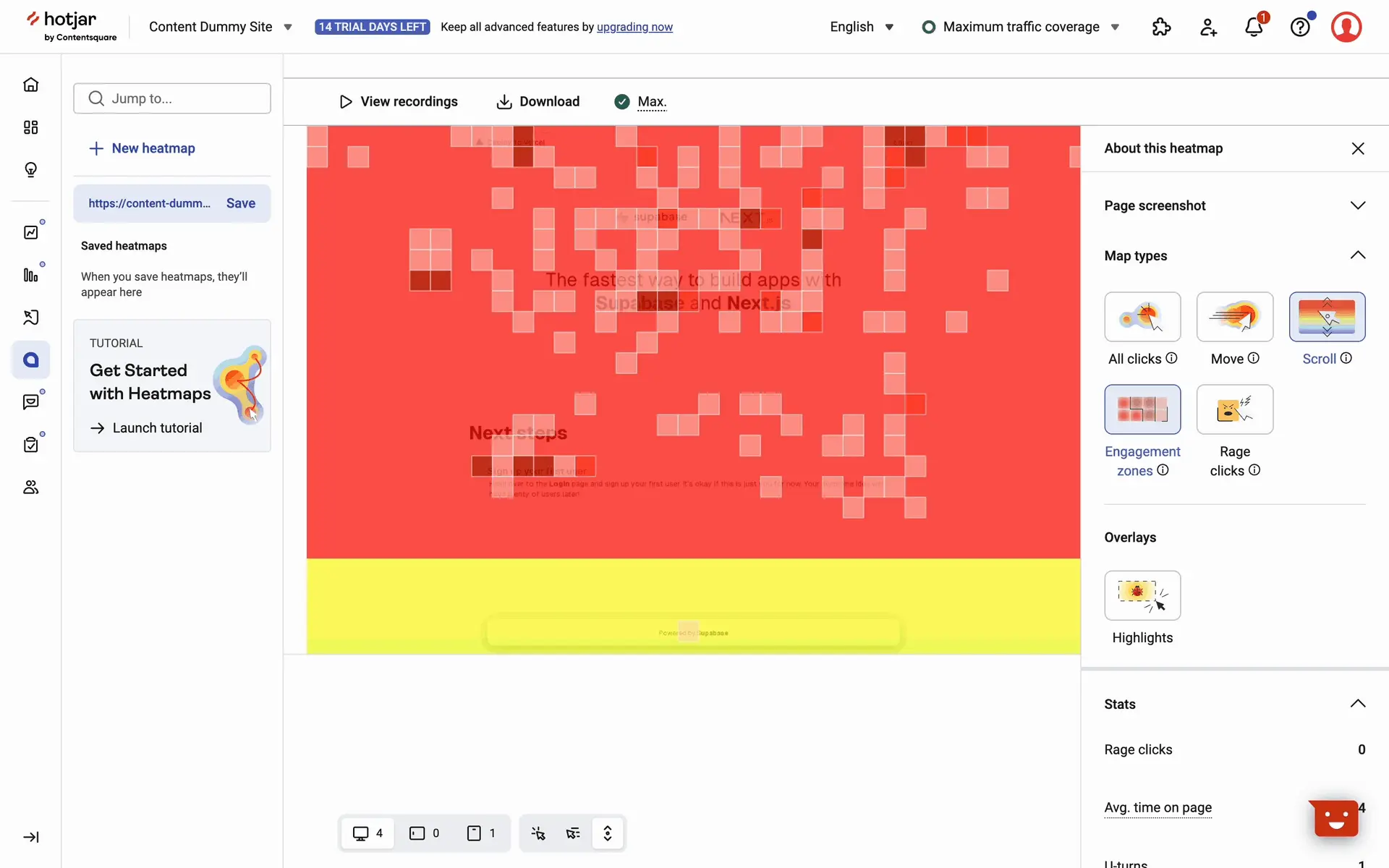Viewport: 1389px width, 868px height.
Task: Click the integrations puzzle piece icon
Action: pyautogui.click(x=1161, y=27)
